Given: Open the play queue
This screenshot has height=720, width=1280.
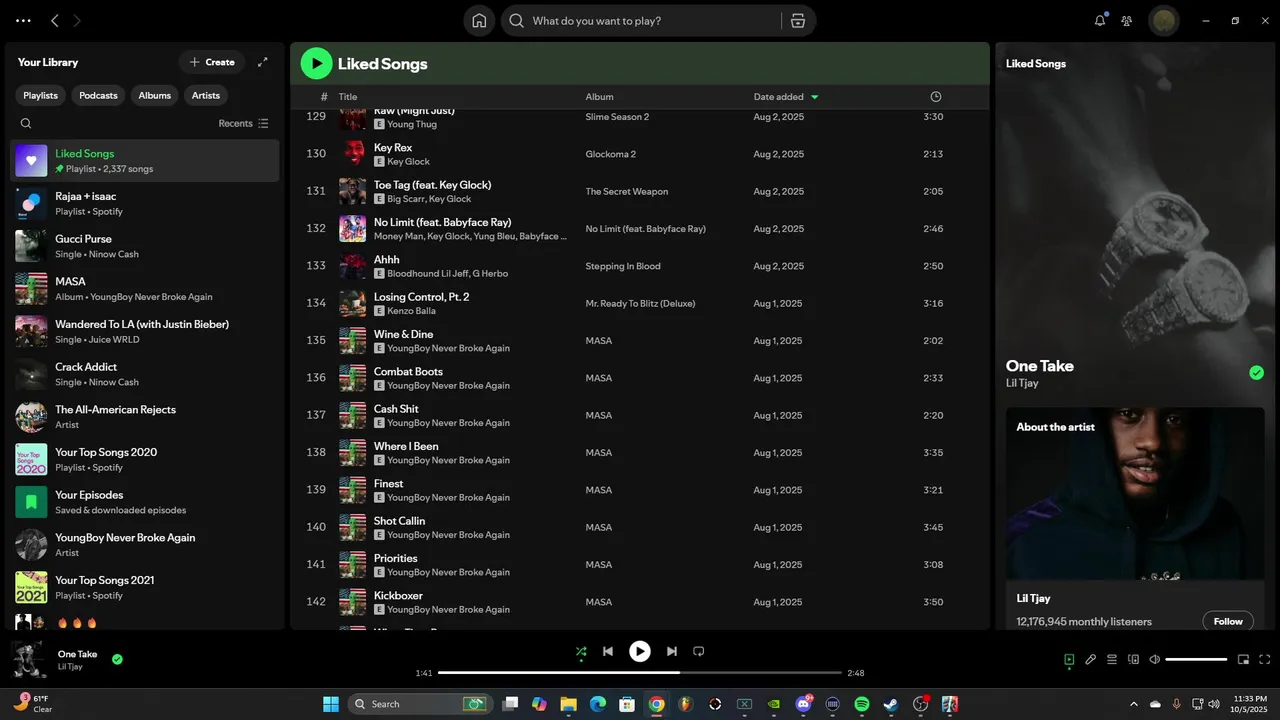Looking at the screenshot, I should pyautogui.click(x=1112, y=659).
